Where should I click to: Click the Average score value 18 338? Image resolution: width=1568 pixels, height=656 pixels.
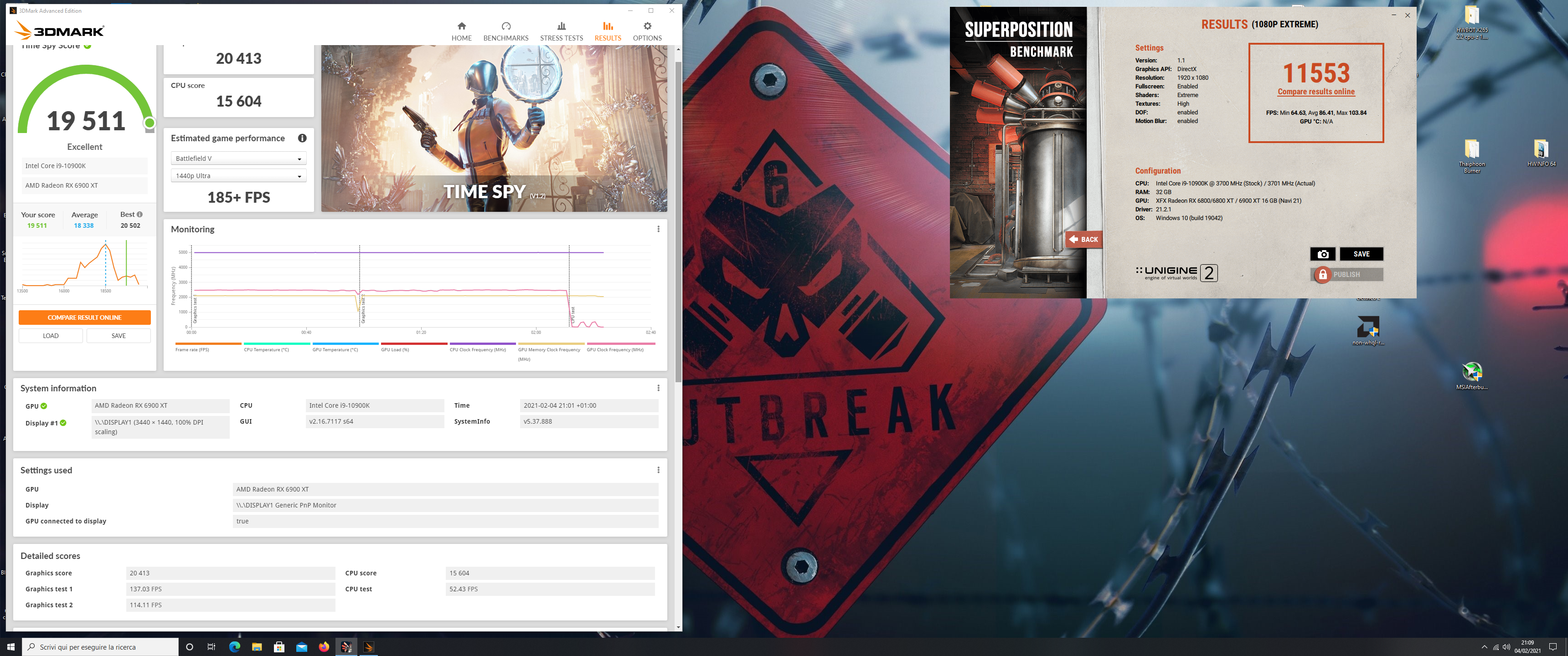click(x=84, y=226)
